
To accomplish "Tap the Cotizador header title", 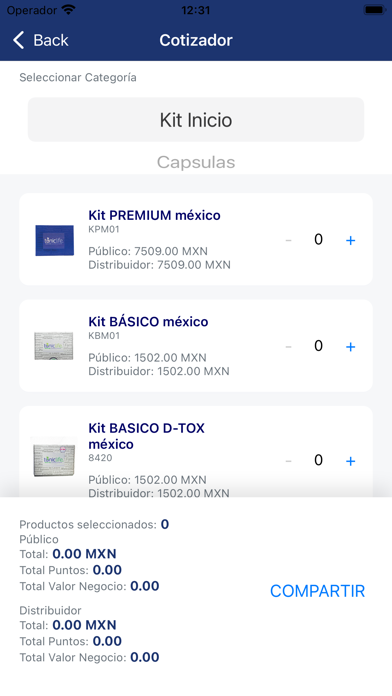I will coord(196,40).
